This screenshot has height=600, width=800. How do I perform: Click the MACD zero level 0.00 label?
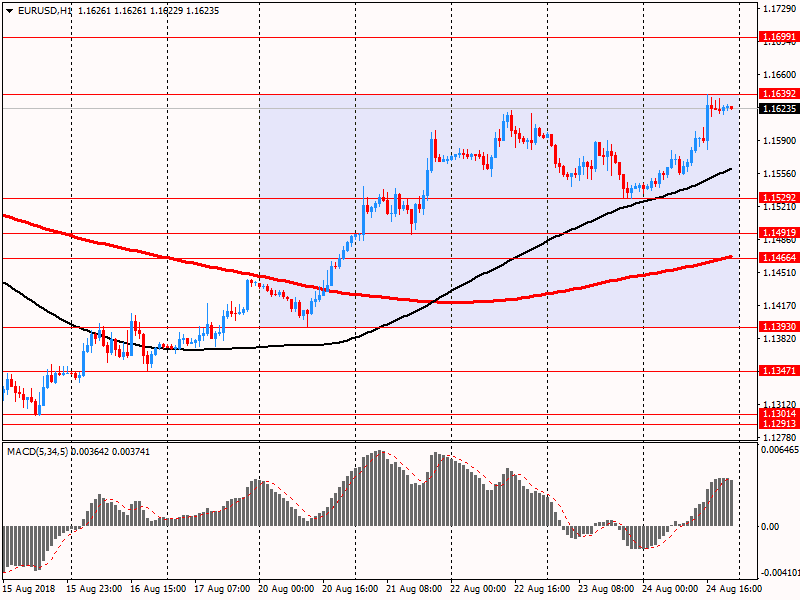click(770, 527)
